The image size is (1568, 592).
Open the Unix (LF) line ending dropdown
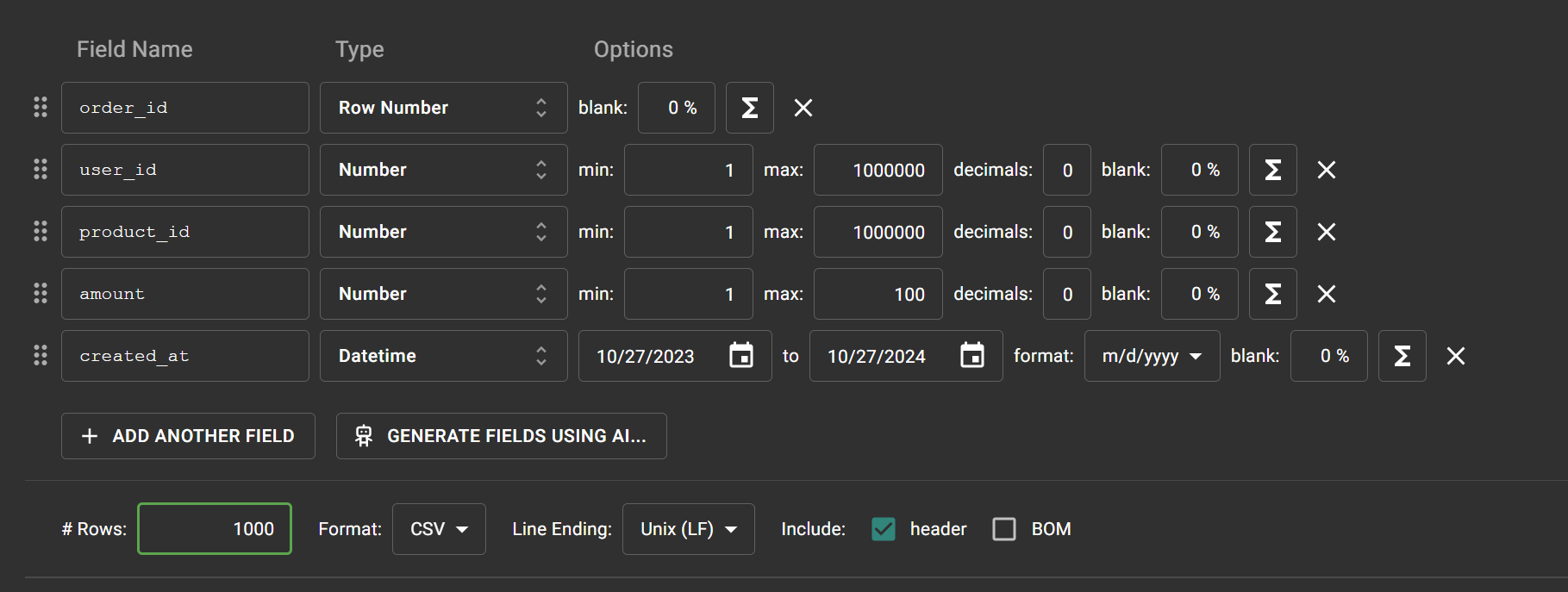coord(689,529)
